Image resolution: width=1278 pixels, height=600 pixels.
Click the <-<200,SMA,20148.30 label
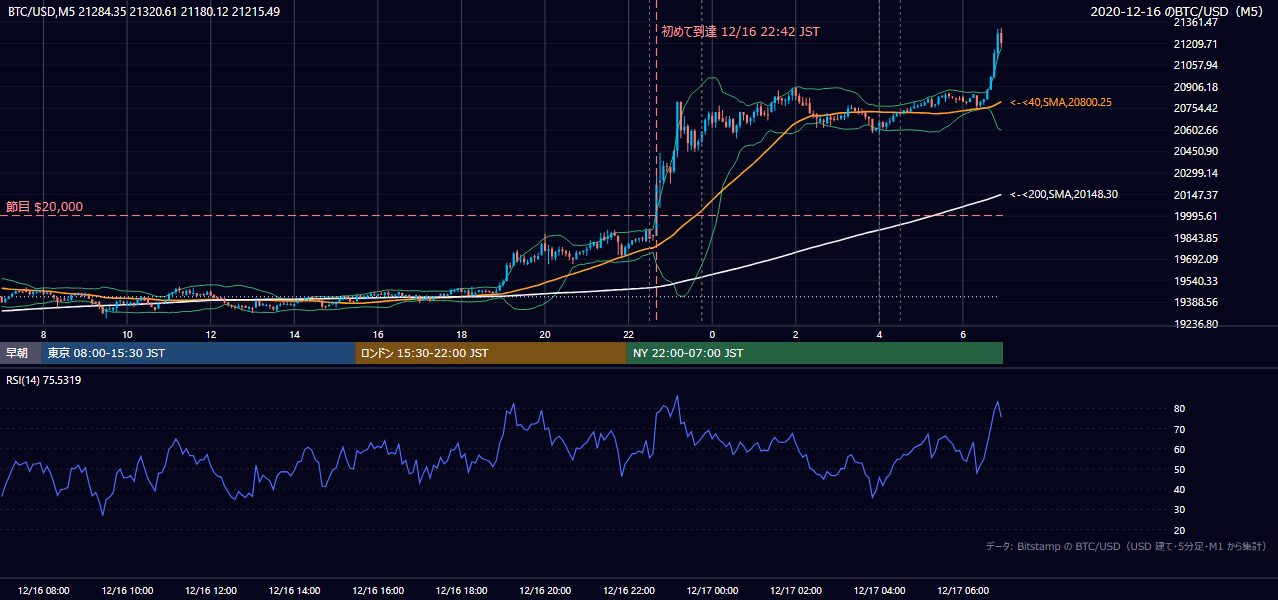coord(1063,194)
